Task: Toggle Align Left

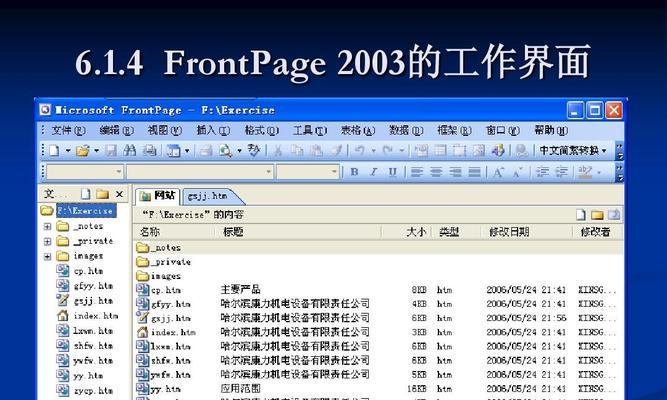Action: [417, 172]
